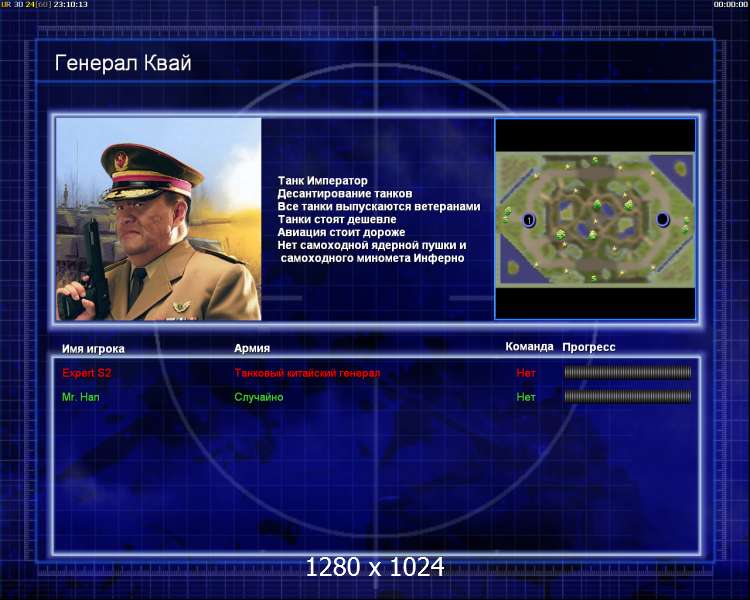
Task: Click Все танки выпускаются ветеранами line
Action: pyautogui.click(x=379, y=207)
